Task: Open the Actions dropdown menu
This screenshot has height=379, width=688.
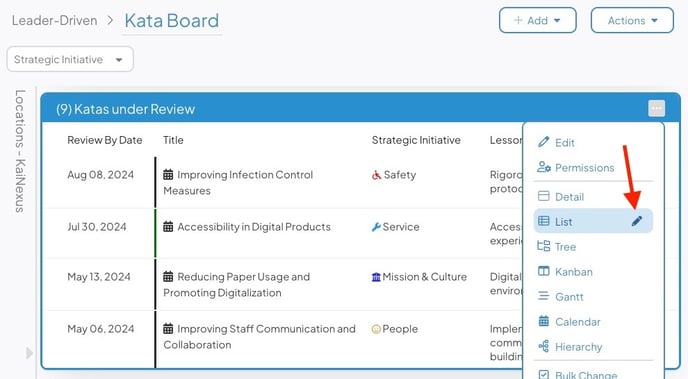Action: tap(632, 20)
